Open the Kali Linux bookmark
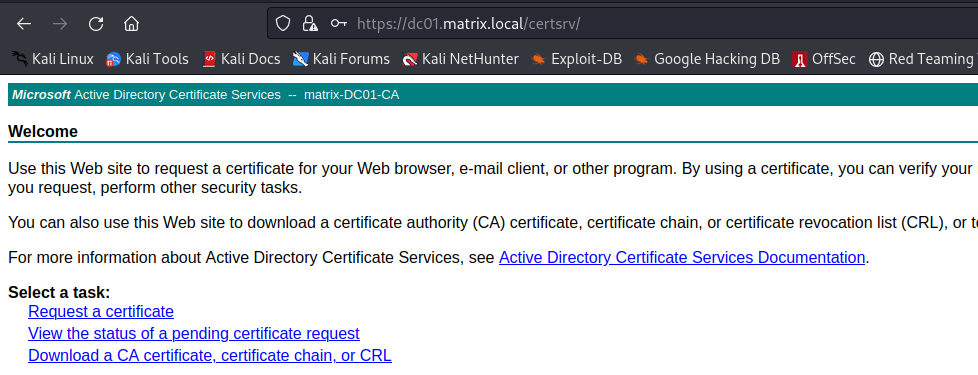Screen dimensions: 978x375 point(54,59)
